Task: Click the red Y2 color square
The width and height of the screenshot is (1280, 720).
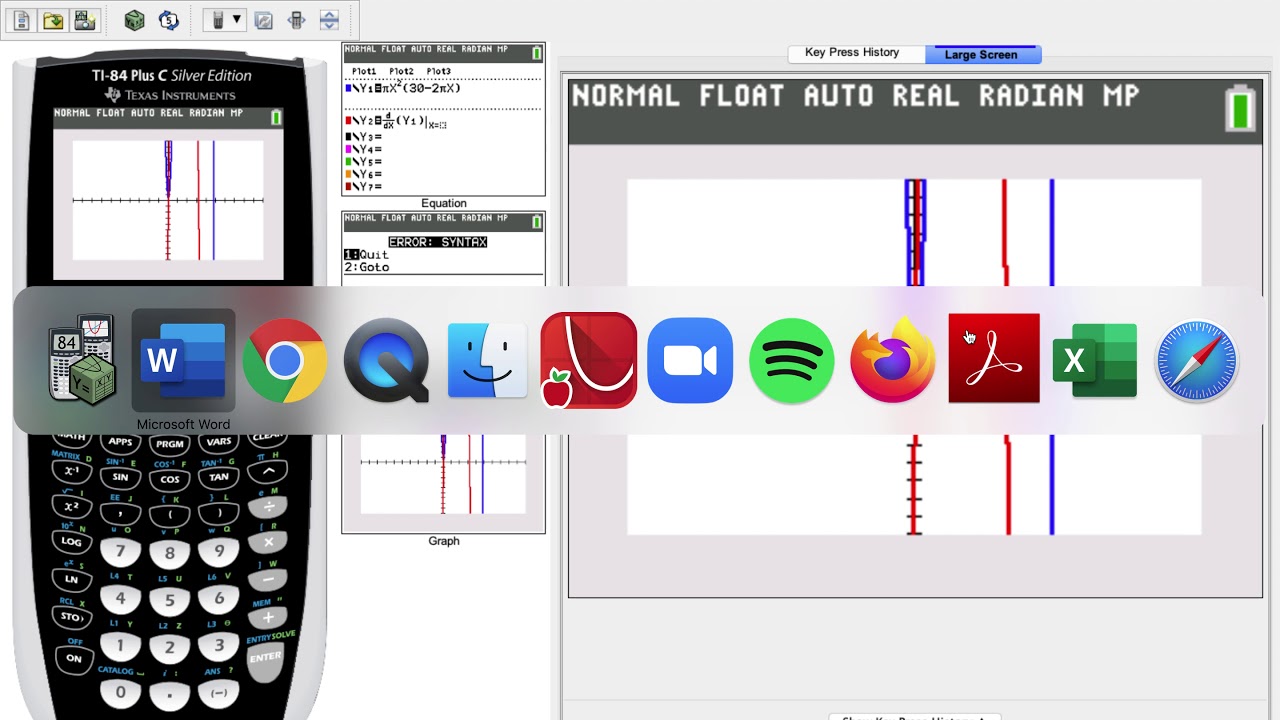Action: coord(348,121)
